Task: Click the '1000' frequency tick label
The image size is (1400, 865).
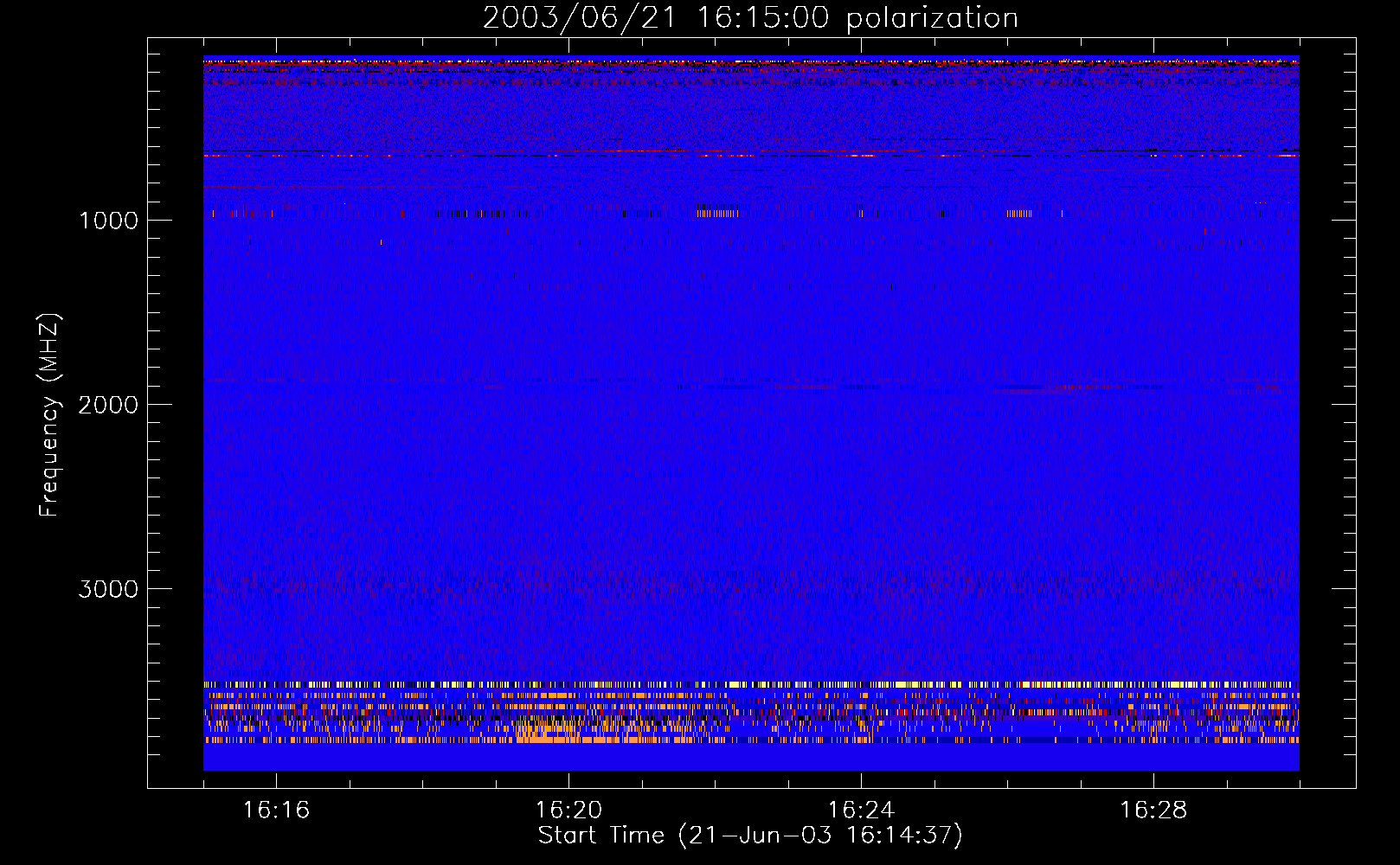Action: pyautogui.click(x=108, y=221)
